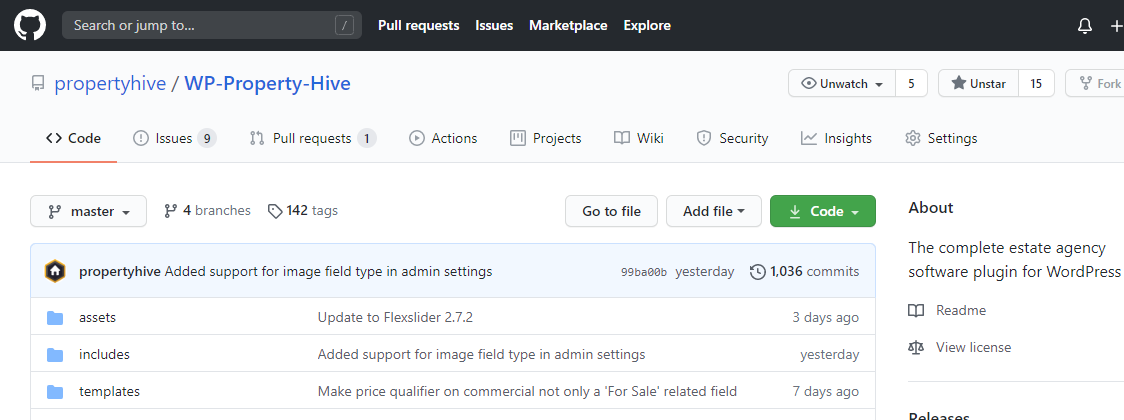The width and height of the screenshot is (1124, 420).
Task: Open the Add file dropdown
Action: tap(713, 211)
